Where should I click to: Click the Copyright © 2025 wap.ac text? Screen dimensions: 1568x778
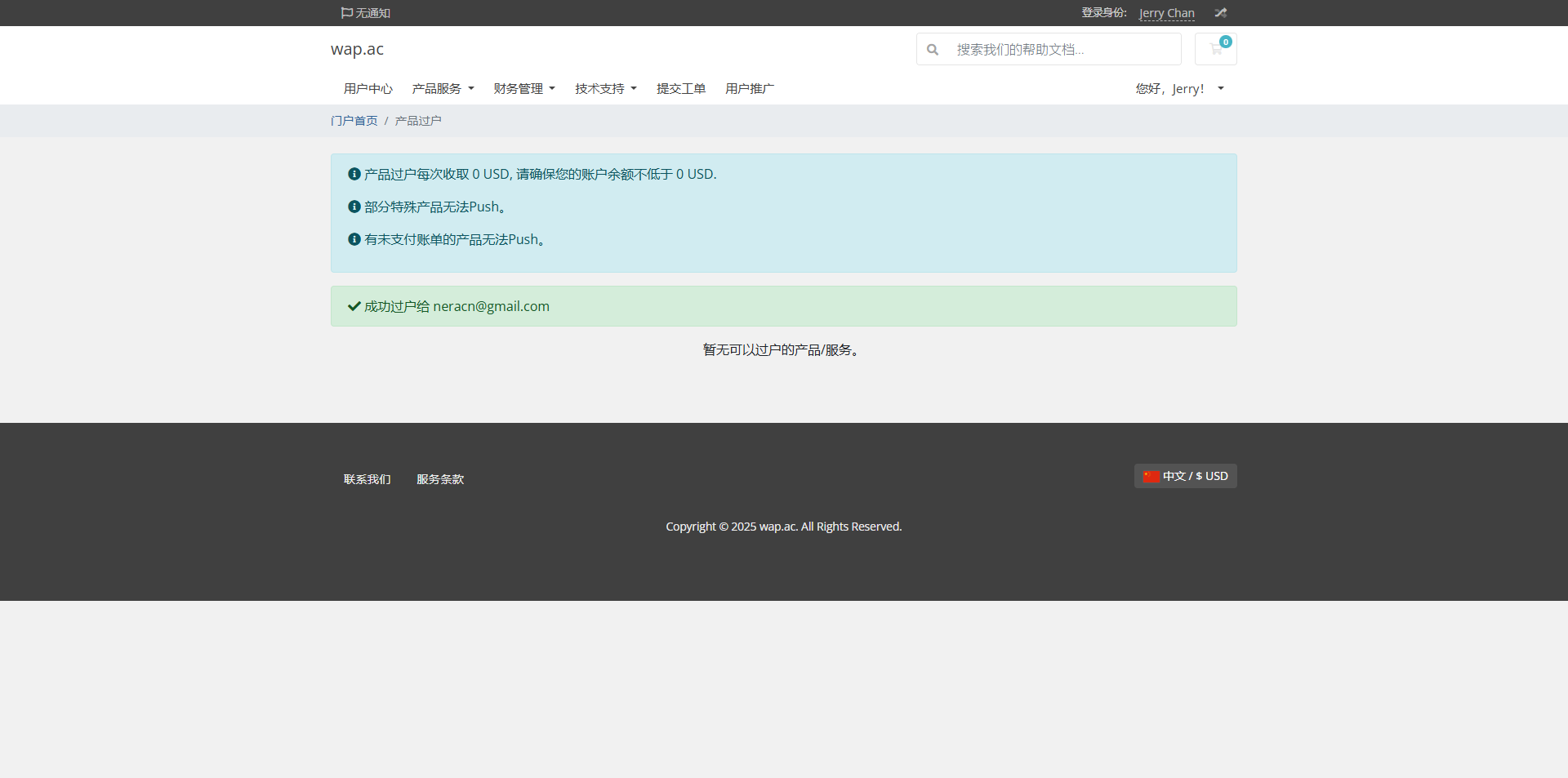pyautogui.click(x=783, y=527)
